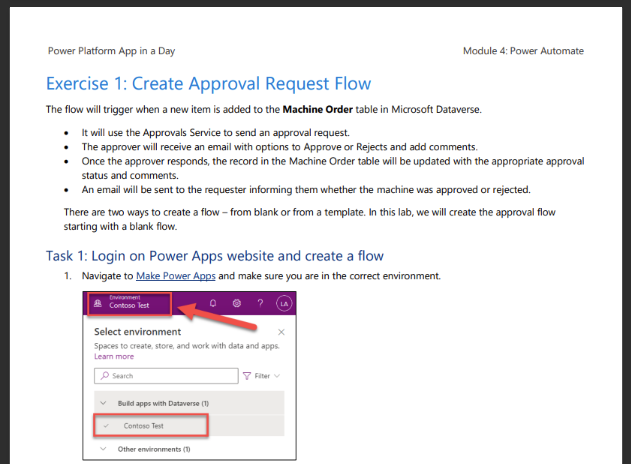Click the Task 1 heading text
The height and width of the screenshot is (464, 631).
point(215,256)
